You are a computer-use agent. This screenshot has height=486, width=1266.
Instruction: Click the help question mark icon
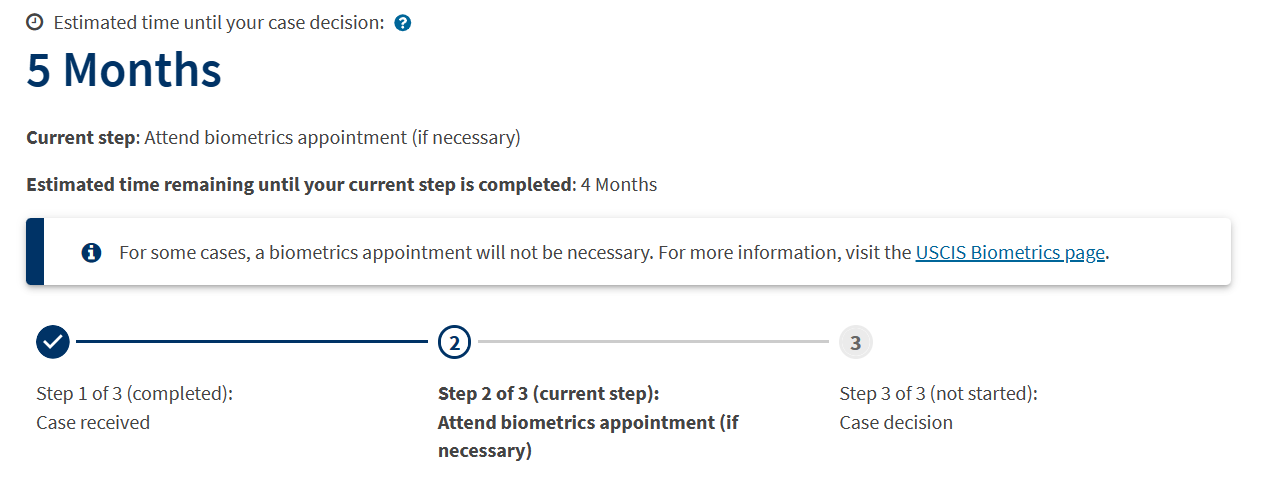[403, 23]
